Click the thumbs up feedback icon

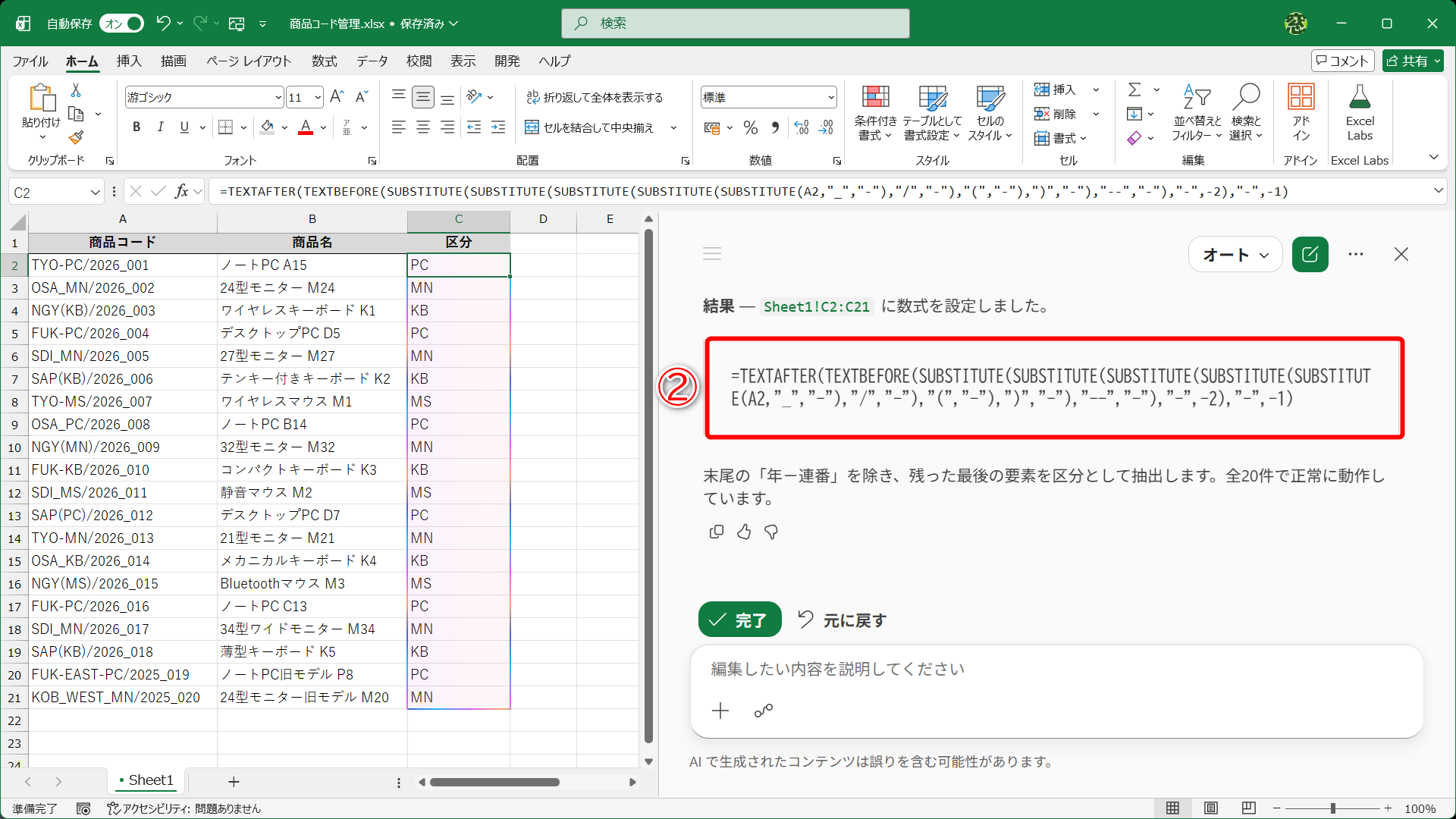tap(744, 532)
